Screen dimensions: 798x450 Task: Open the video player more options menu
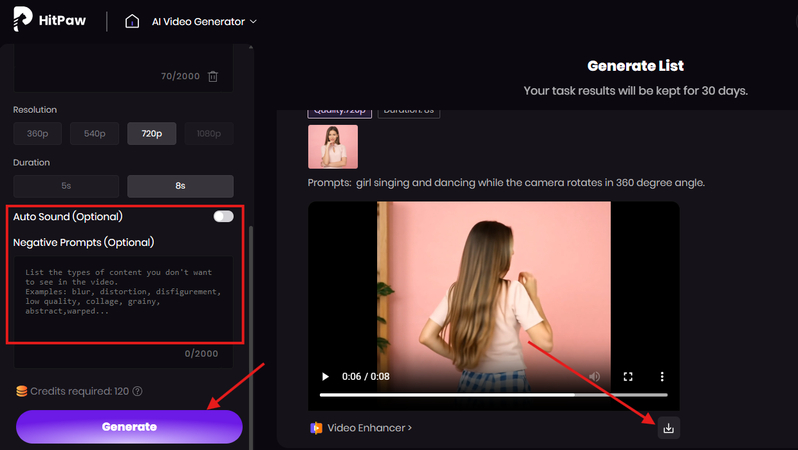[x=662, y=377]
